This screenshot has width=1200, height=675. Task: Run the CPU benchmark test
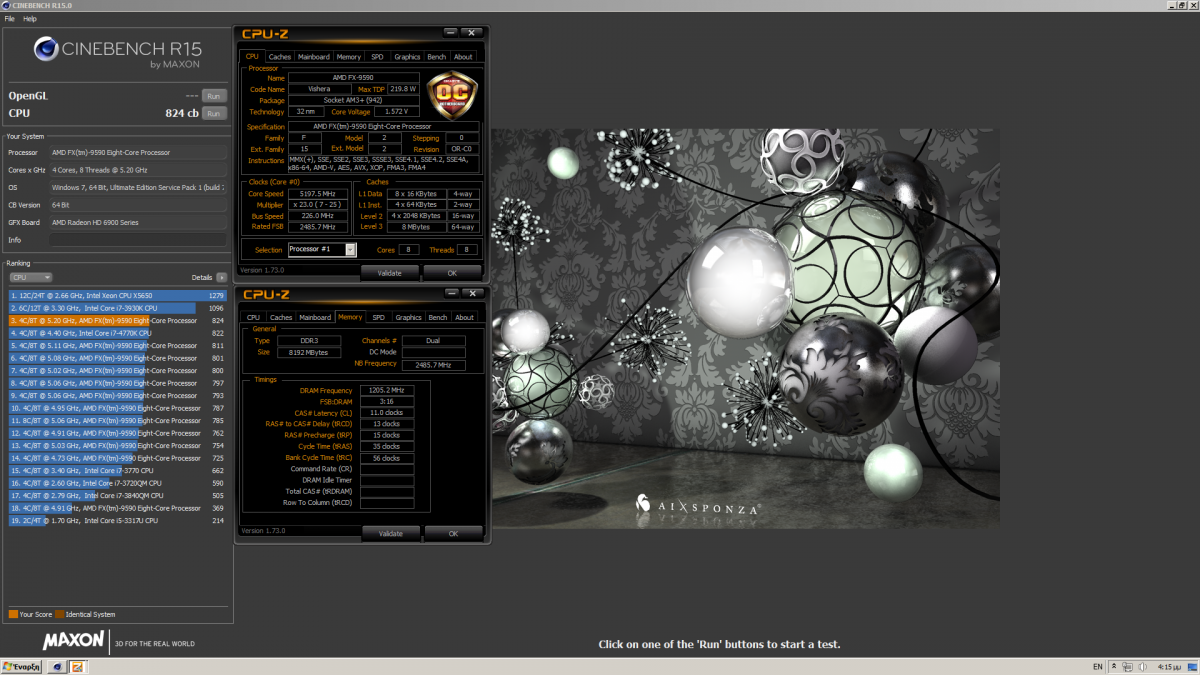click(214, 114)
